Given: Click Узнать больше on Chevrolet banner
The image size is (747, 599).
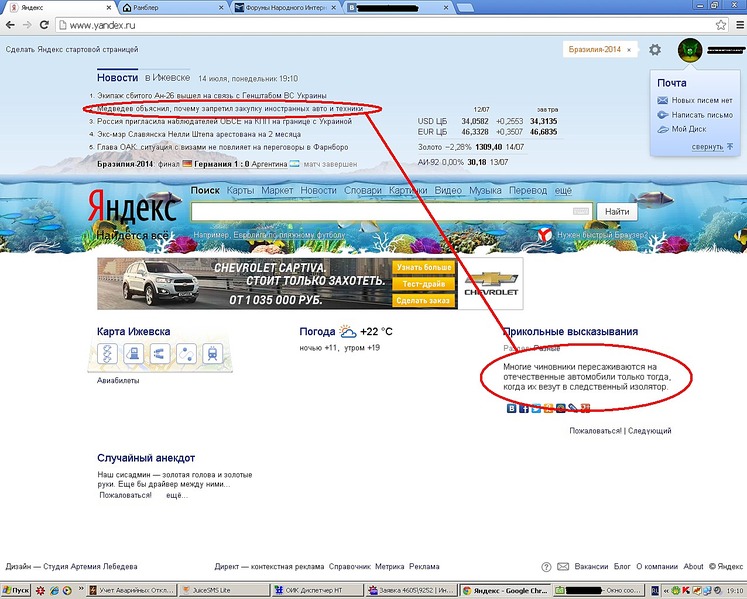Looking at the screenshot, I should 424,267.
